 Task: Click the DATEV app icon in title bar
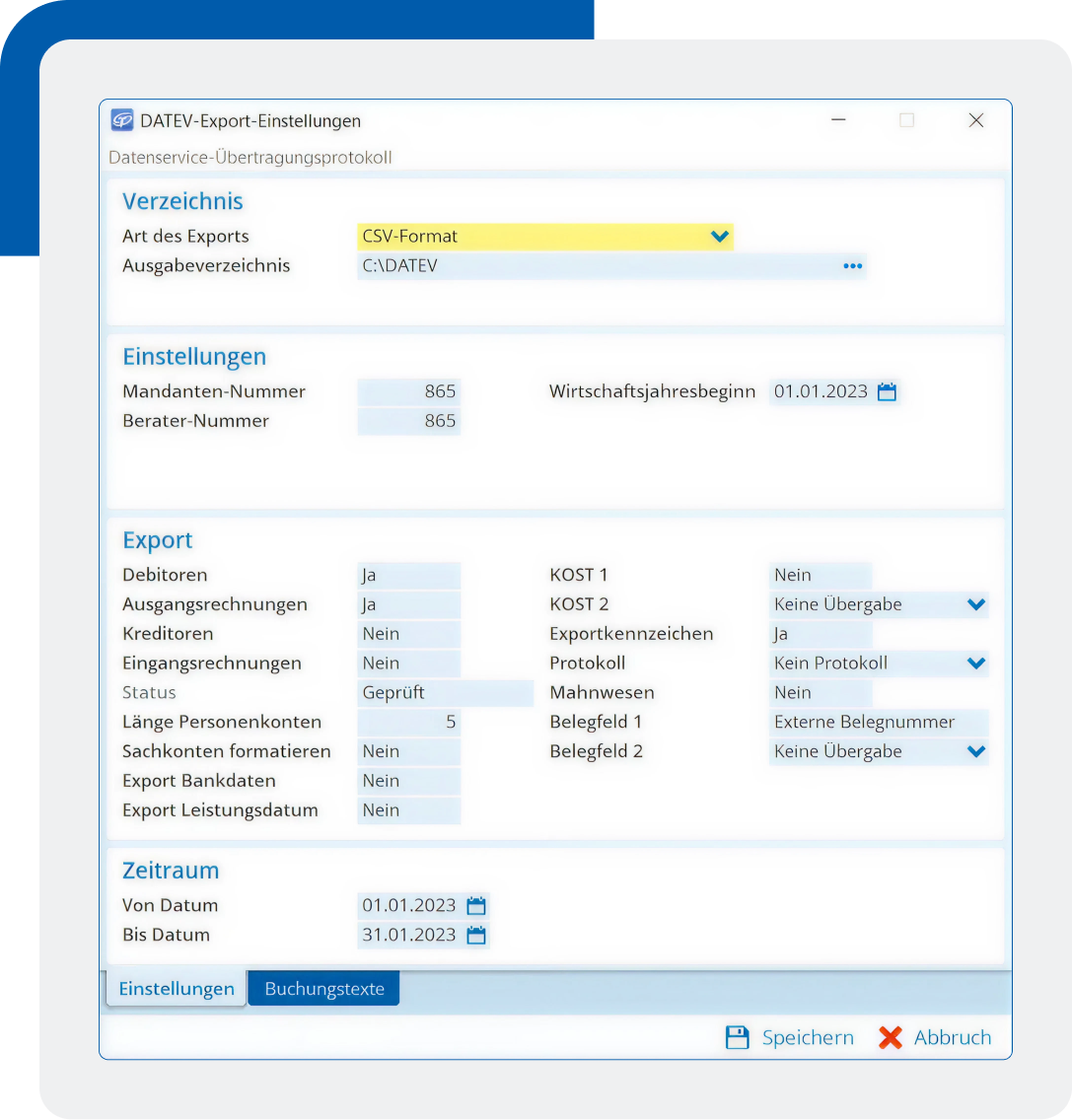[122, 120]
